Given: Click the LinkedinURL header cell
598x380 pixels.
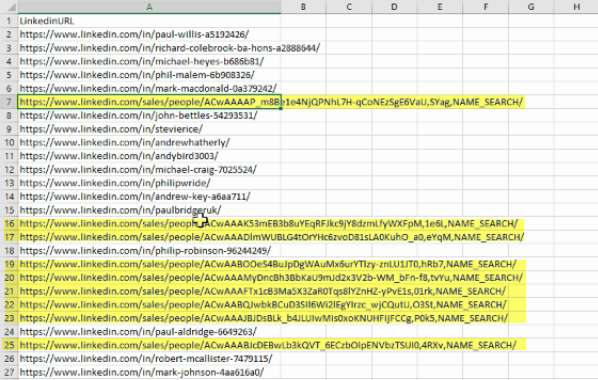Looking at the screenshot, I should coord(149,21).
